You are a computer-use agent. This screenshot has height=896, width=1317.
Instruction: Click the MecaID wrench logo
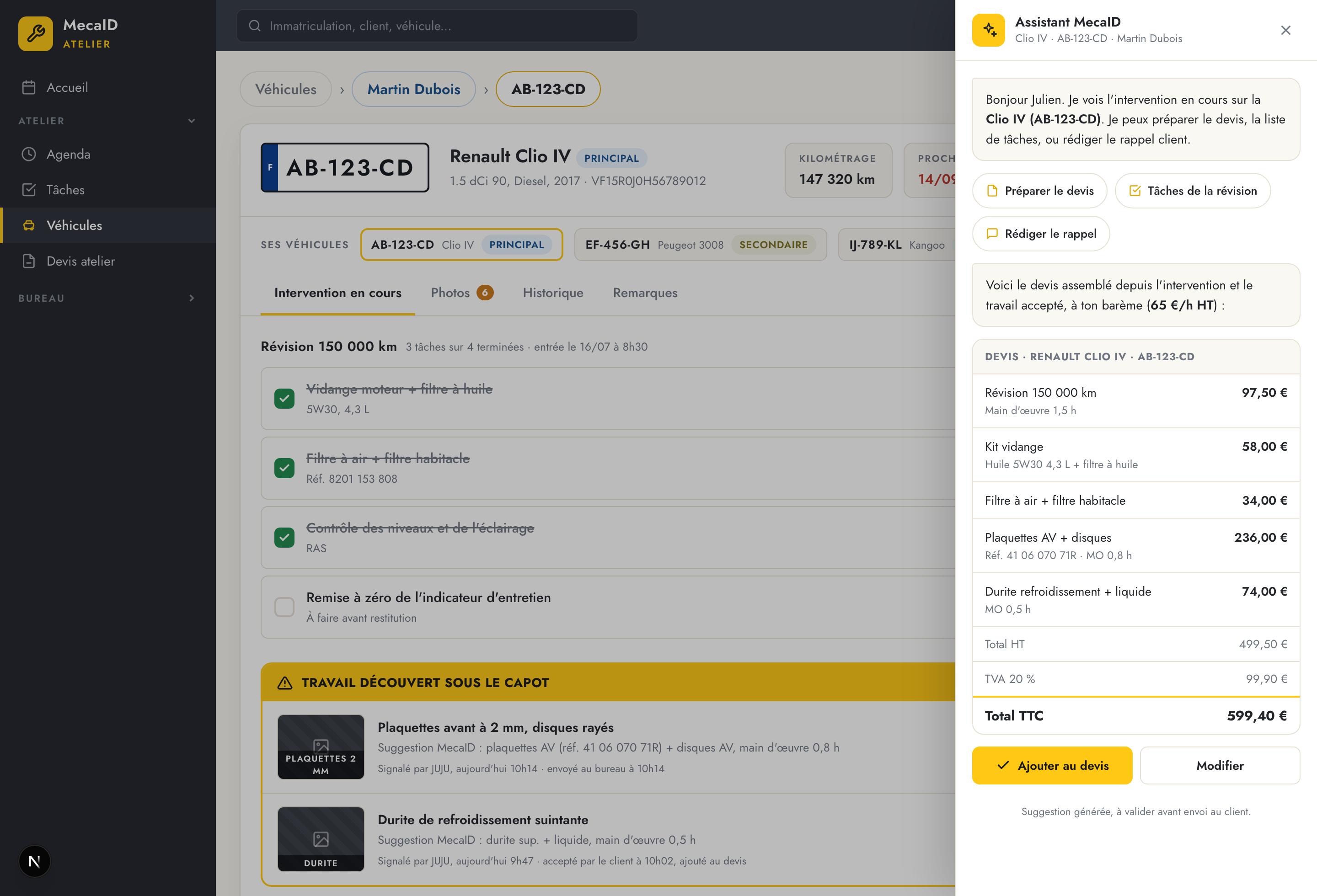click(x=35, y=33)
